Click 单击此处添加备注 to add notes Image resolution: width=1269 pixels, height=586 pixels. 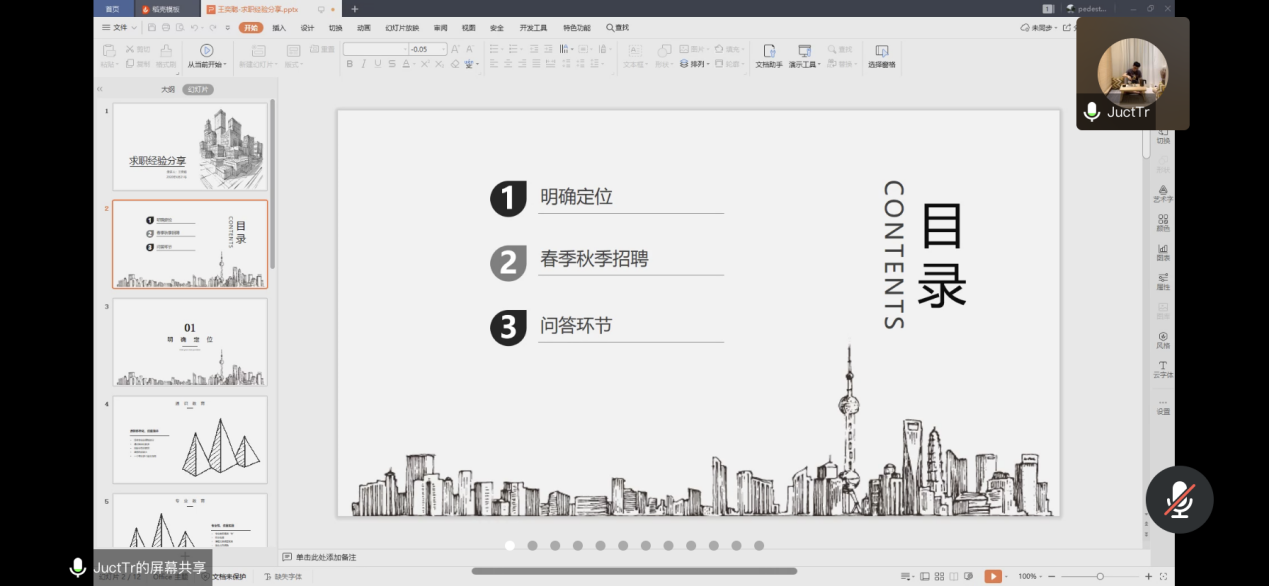click(x=325, y=557)
